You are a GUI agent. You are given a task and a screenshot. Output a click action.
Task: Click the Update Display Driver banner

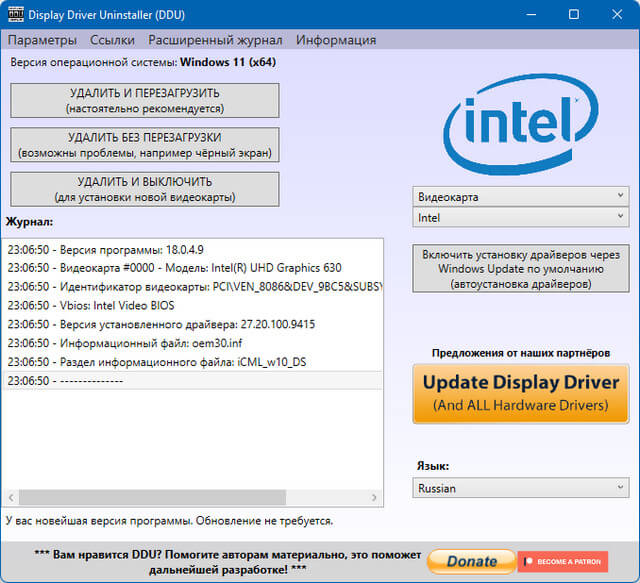click(x=520, y=393)
